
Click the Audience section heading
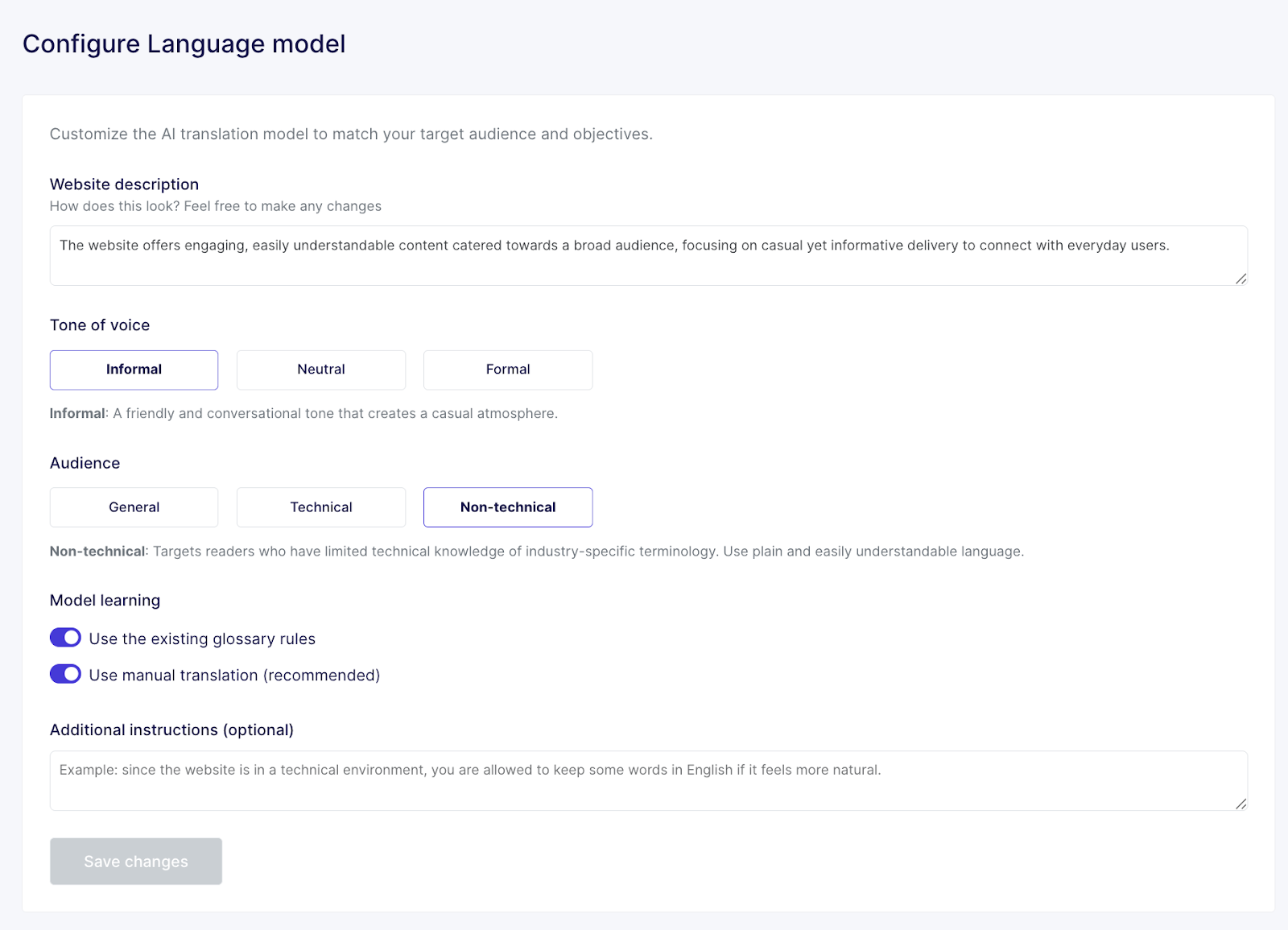coord(85,462)
